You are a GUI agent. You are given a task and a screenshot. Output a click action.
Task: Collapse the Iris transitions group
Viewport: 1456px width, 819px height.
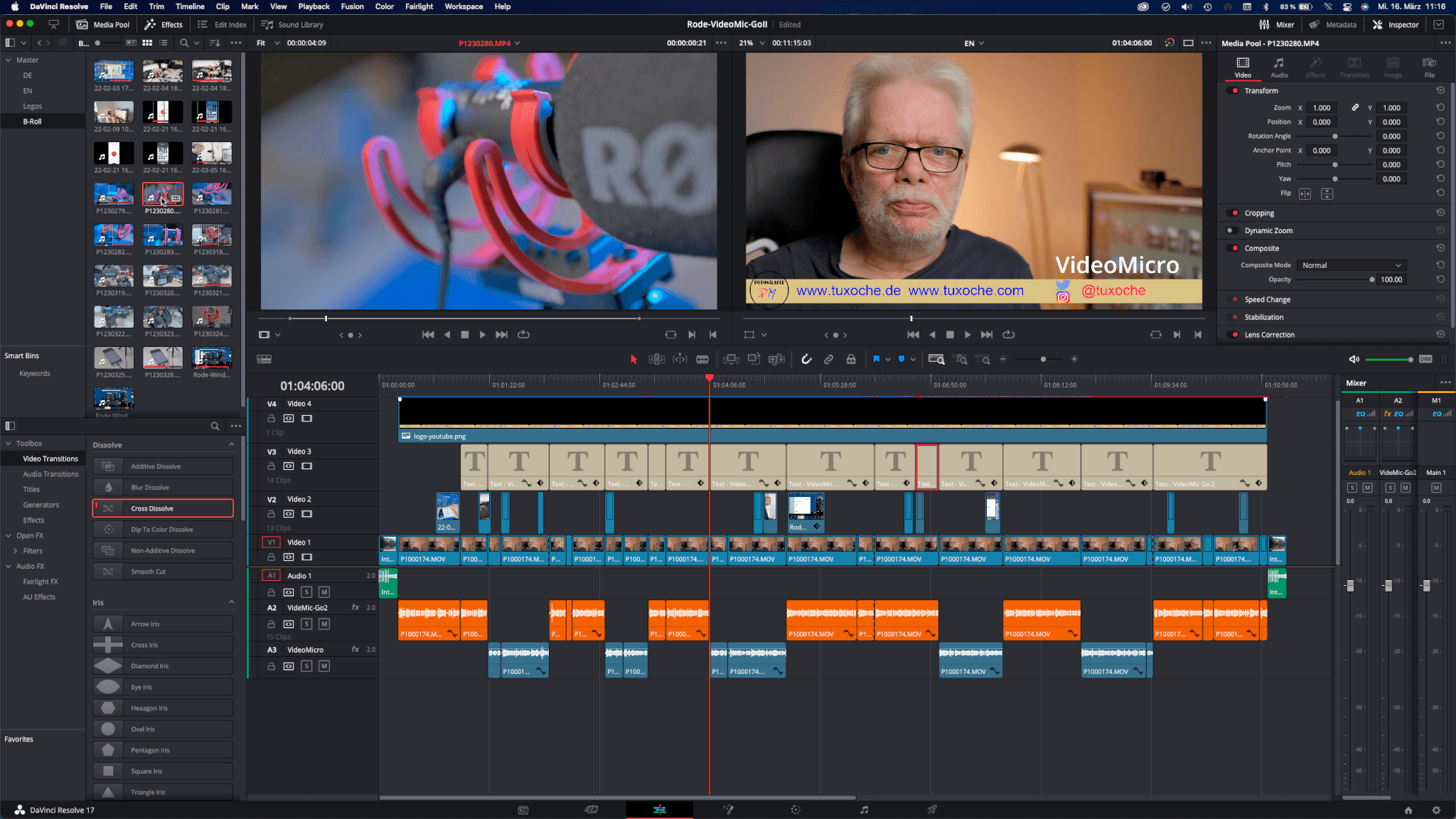(231, 603)
